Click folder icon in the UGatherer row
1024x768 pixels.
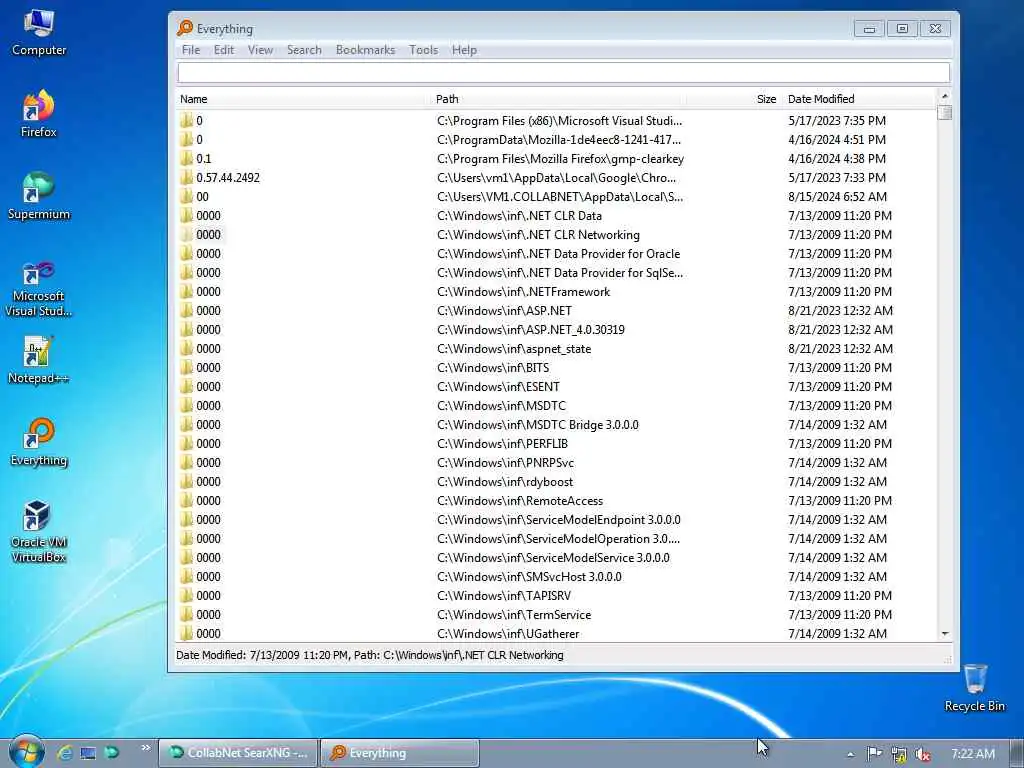coord(186,633)
